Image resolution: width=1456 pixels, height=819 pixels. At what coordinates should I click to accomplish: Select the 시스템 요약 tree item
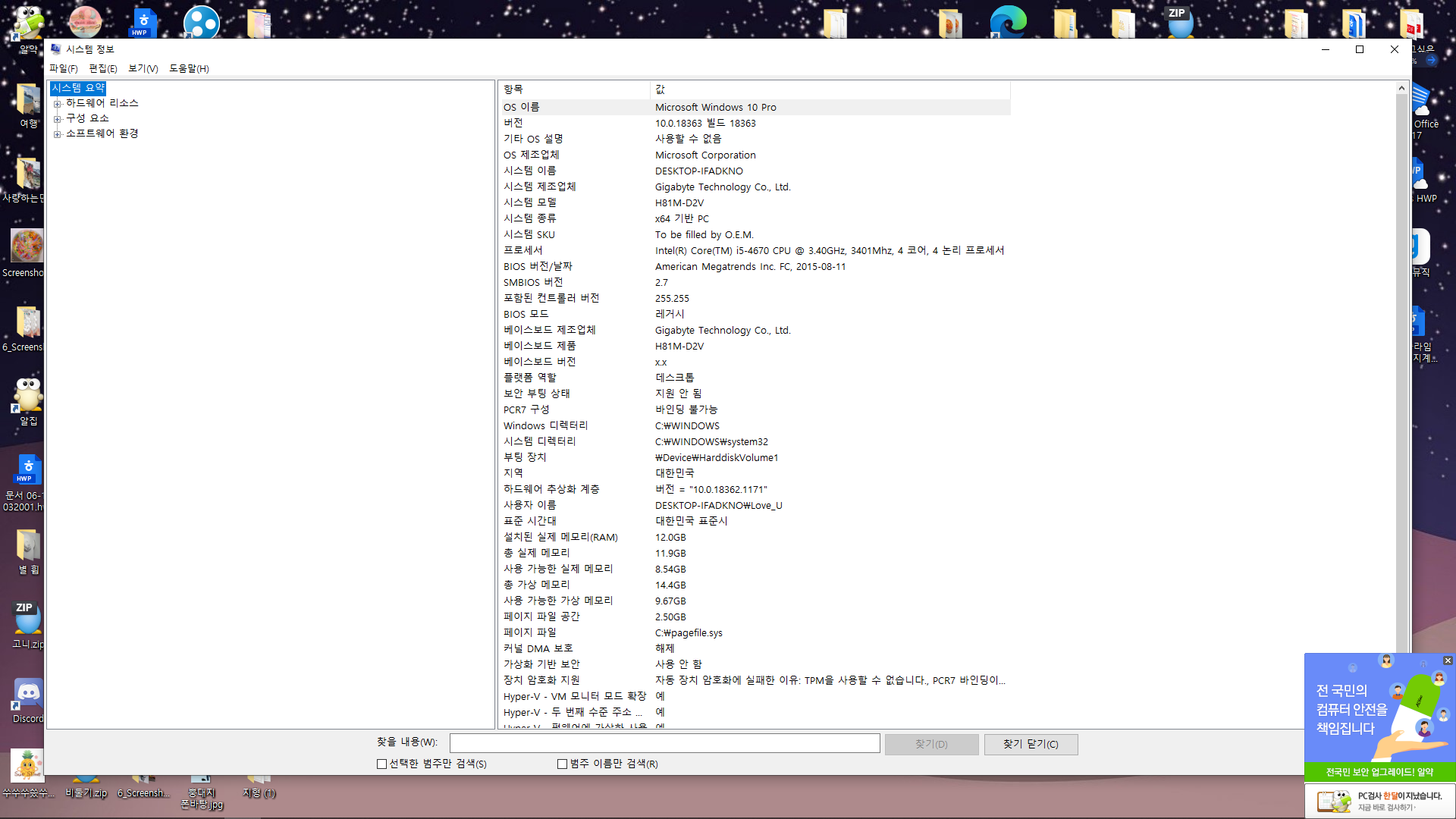[x=78, y=88]
